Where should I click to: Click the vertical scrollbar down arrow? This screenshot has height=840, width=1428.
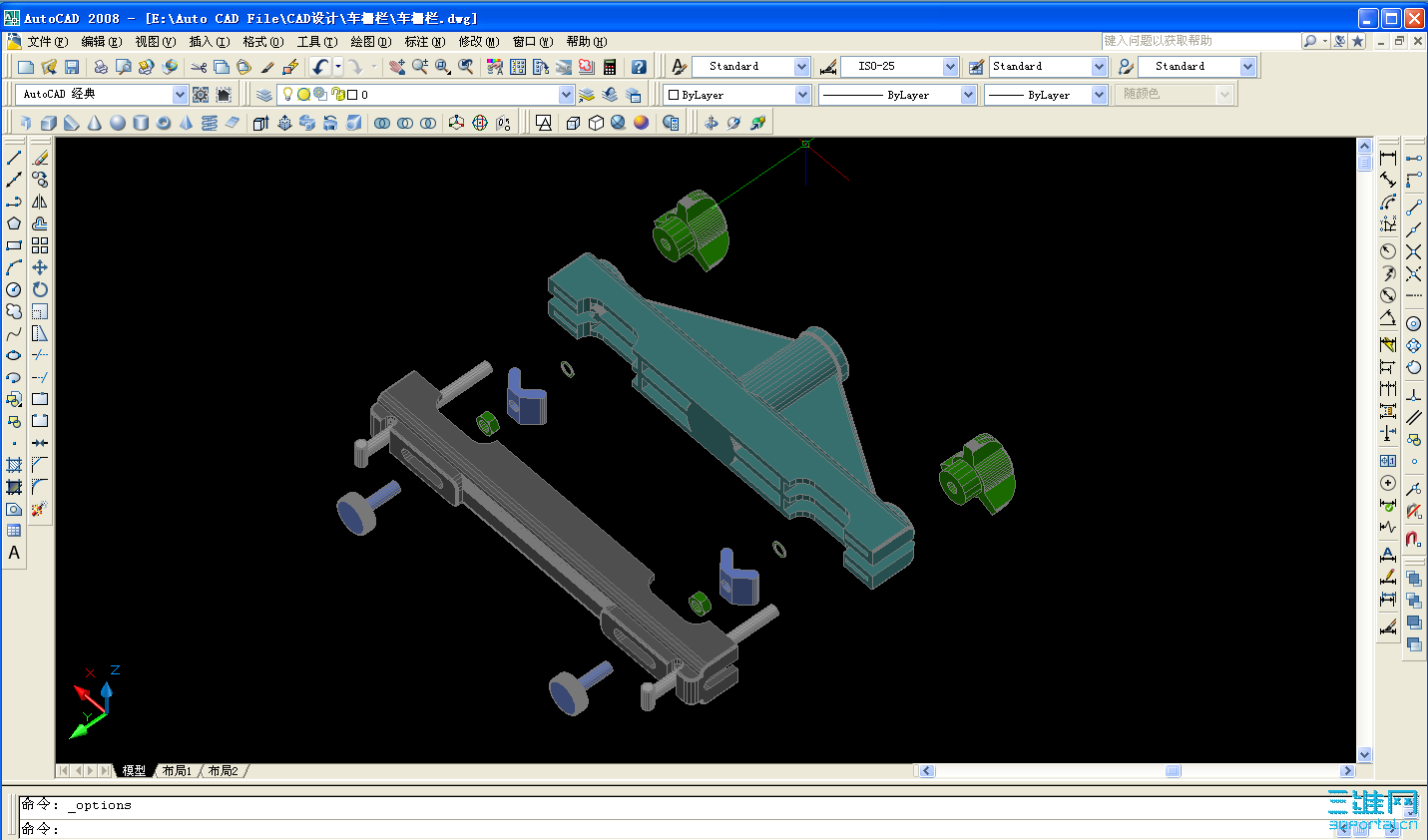(x=1365, y=755)
